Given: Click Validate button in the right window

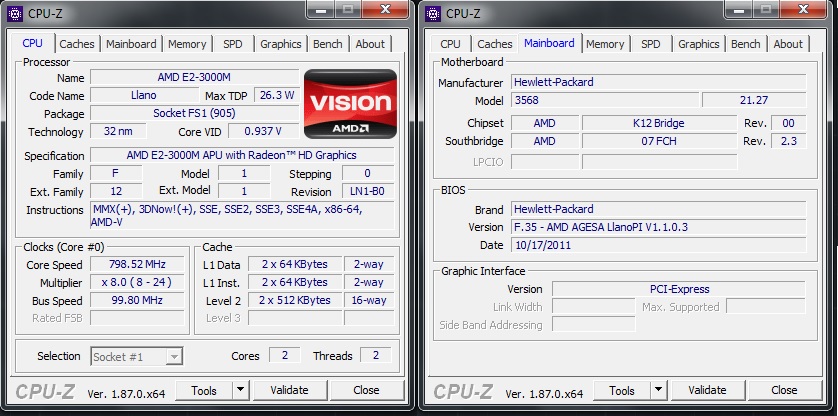Looking at the screenshot, I should (x=707, y=390).
